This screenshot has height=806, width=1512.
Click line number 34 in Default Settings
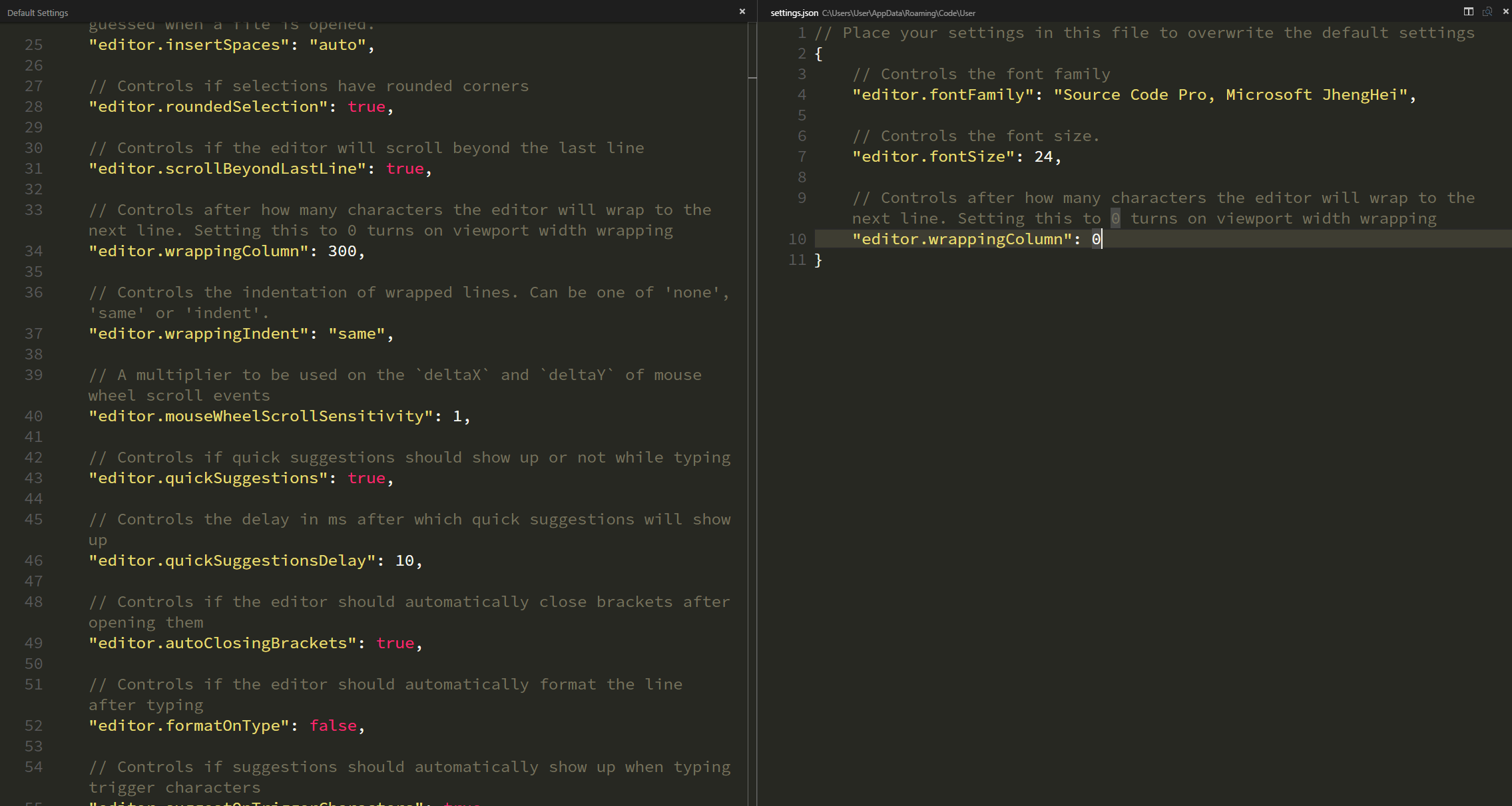pos(33,251)
